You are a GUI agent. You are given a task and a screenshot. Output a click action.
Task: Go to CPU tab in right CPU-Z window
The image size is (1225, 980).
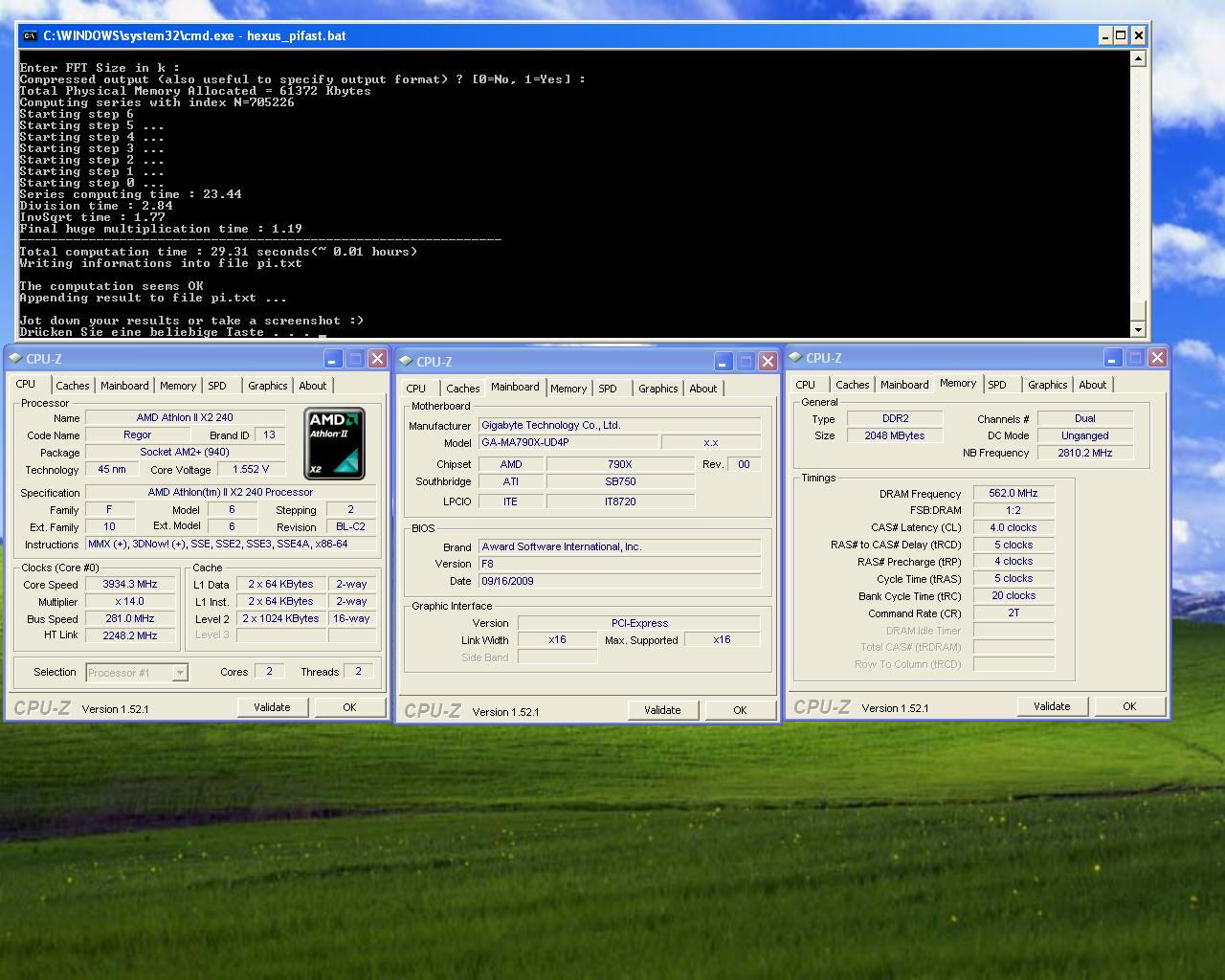(806, 385)
